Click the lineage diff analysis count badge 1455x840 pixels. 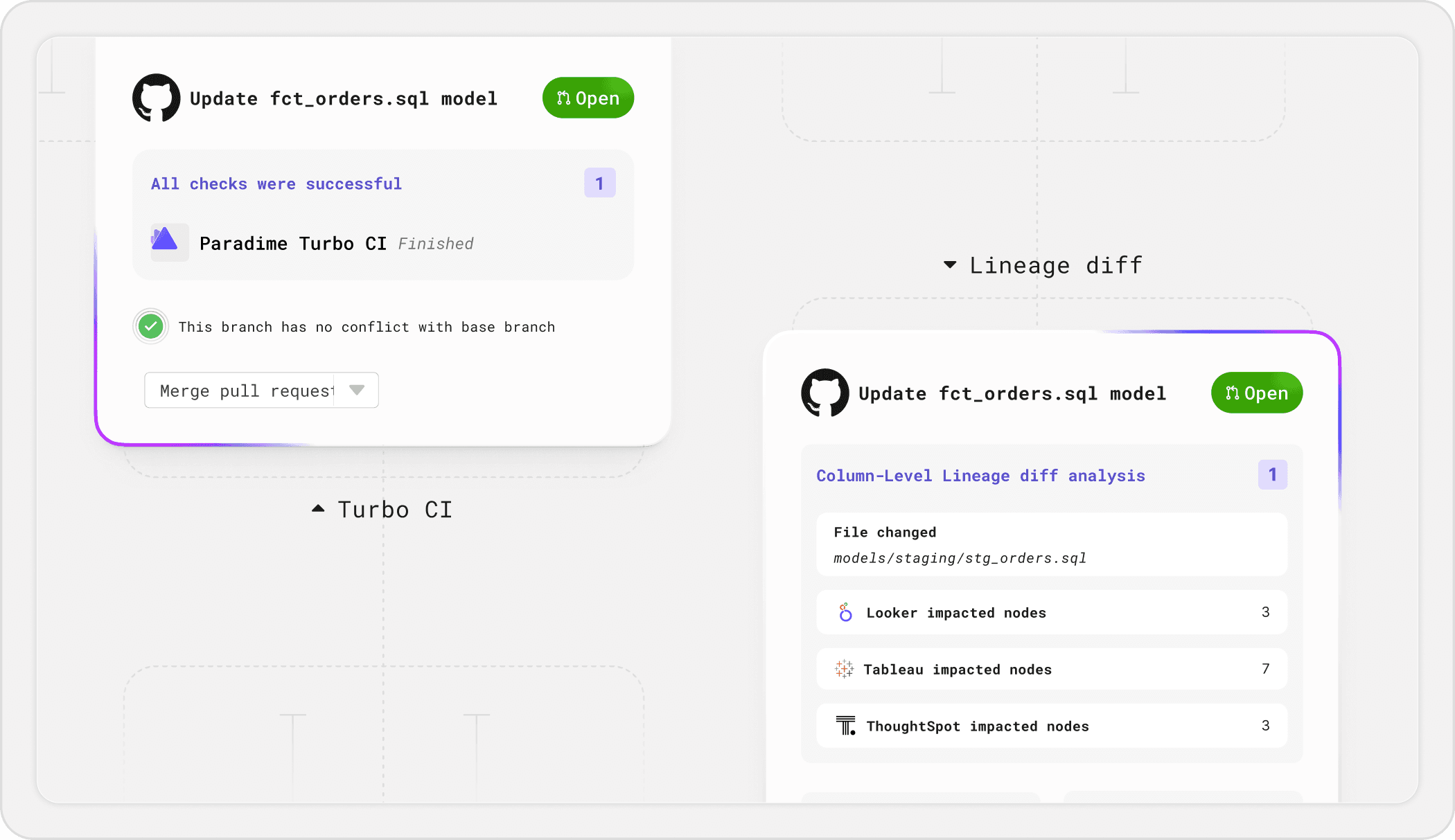point(1273,474)
